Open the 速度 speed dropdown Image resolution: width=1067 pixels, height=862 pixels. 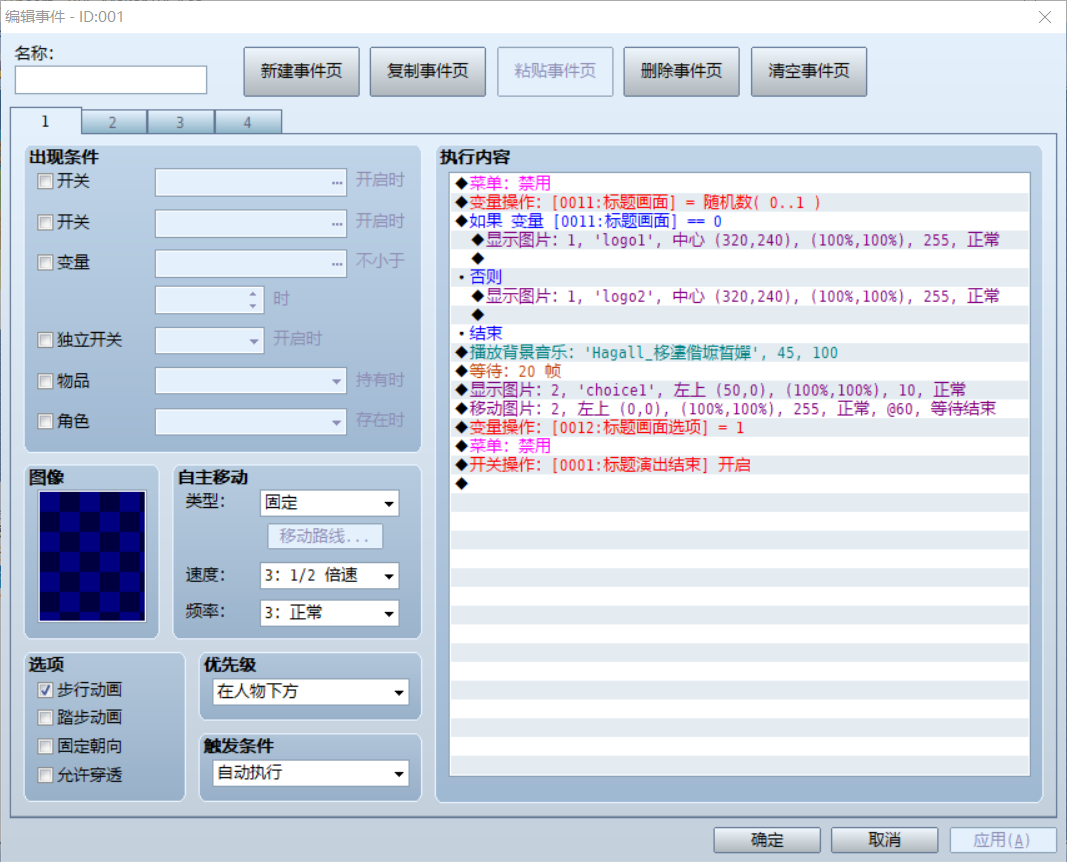(329, 576)
